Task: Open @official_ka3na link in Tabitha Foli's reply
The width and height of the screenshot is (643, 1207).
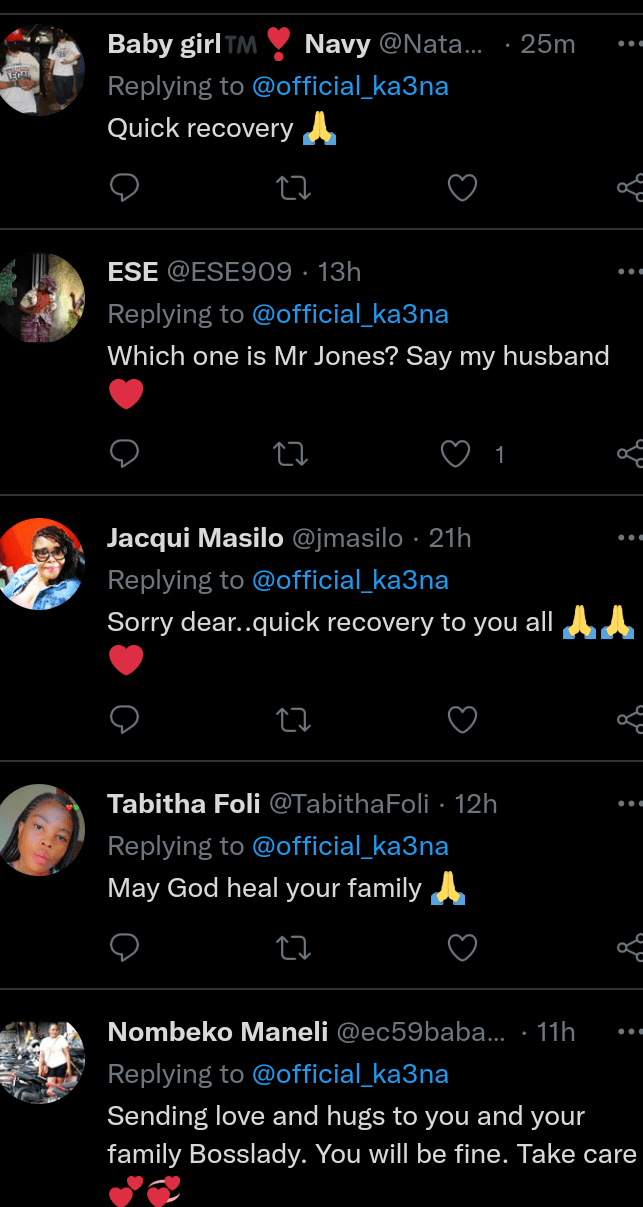Action: (x=350, y=846)
